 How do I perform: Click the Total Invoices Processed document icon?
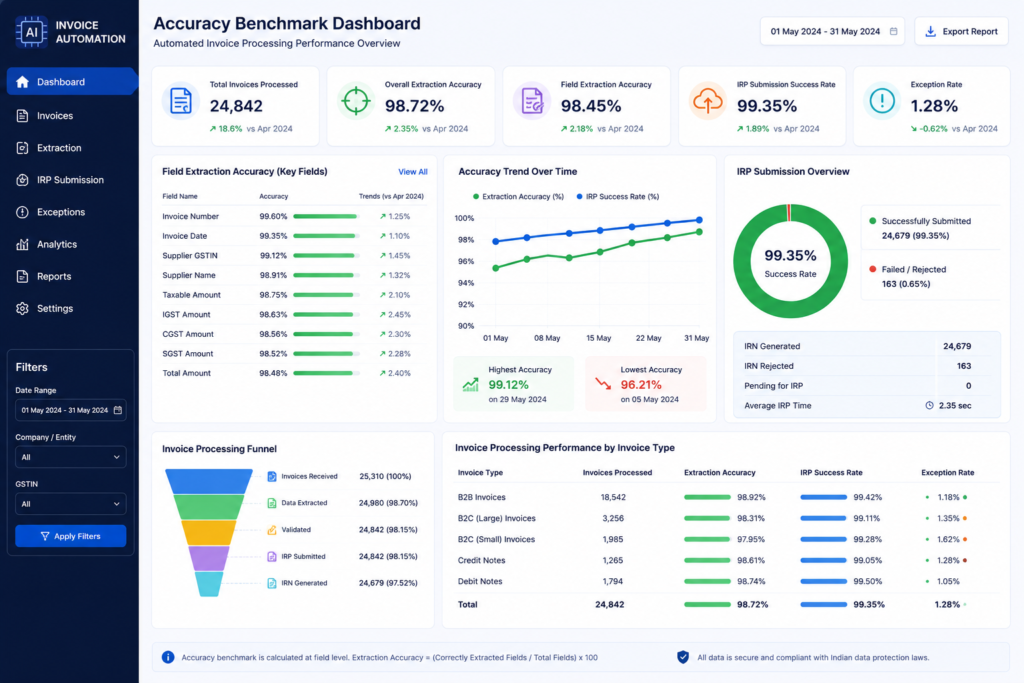point(181,101)
